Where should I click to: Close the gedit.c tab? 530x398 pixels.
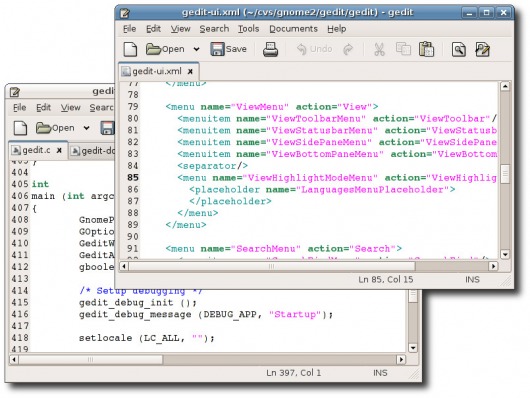tap(59, 150)
